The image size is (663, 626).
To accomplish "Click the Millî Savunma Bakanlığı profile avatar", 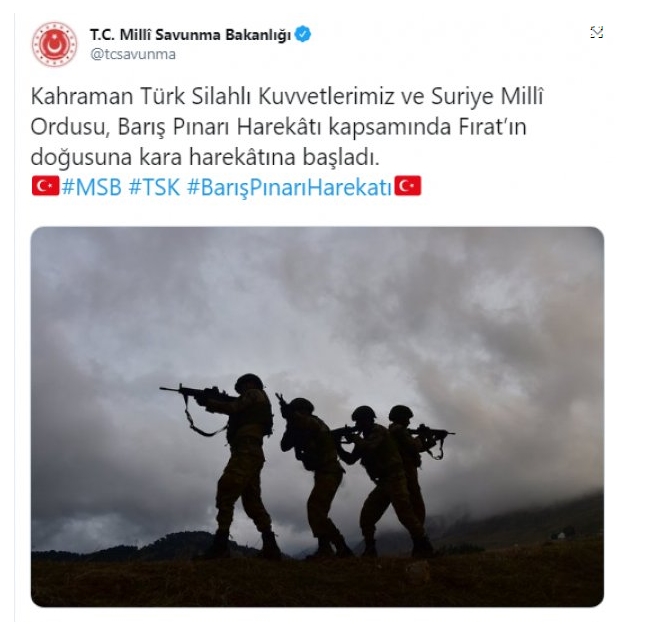I will [54, 44].
